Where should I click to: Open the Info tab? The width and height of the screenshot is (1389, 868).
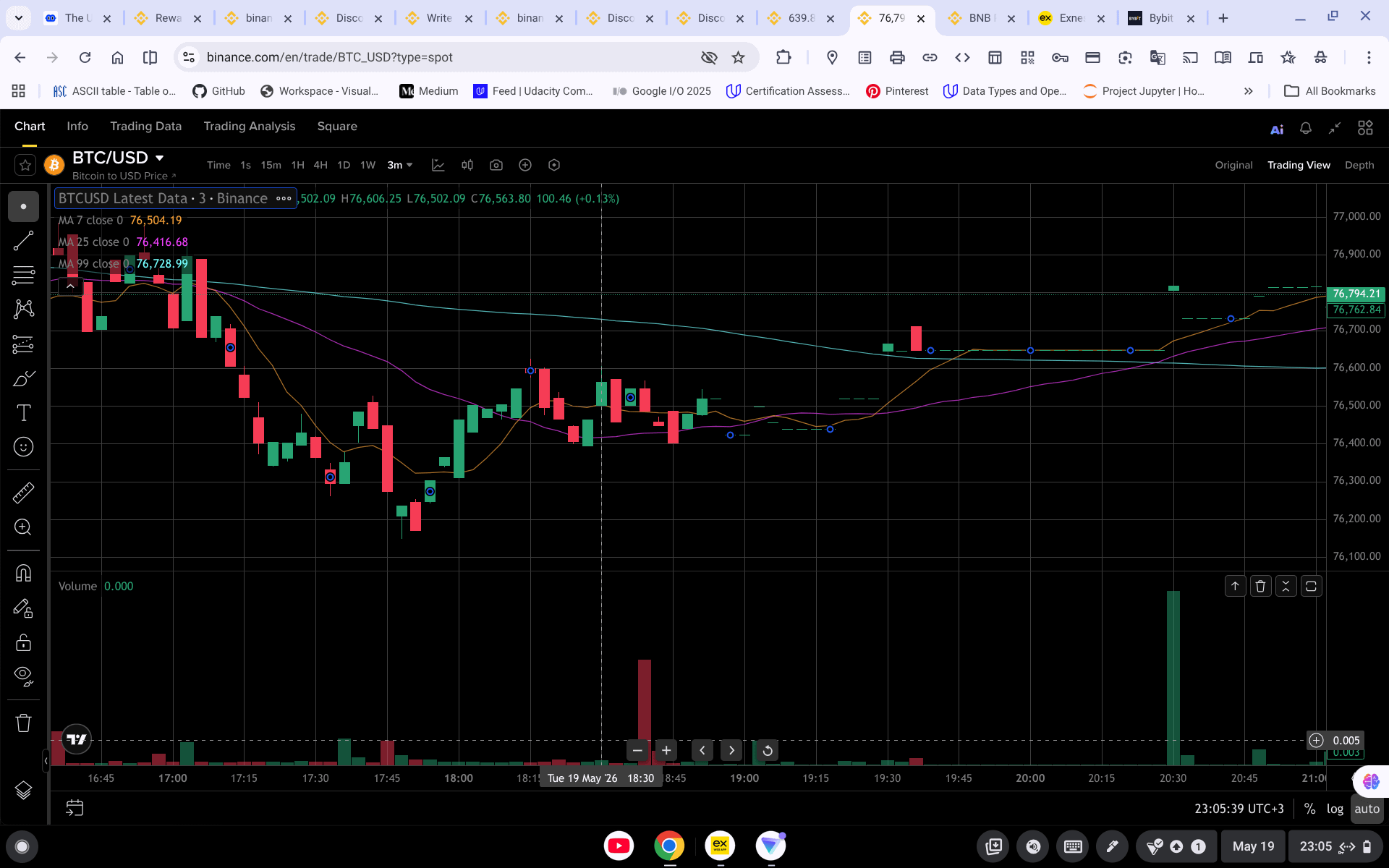(x=77, y=126)
